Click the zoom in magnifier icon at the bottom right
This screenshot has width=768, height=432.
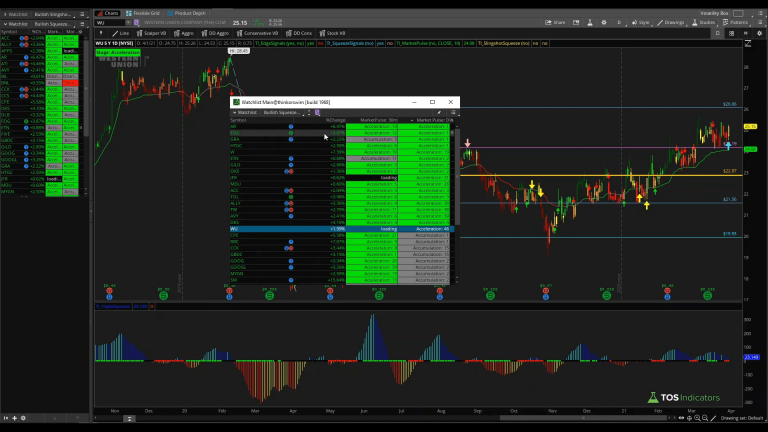click(x=697, y=418)
